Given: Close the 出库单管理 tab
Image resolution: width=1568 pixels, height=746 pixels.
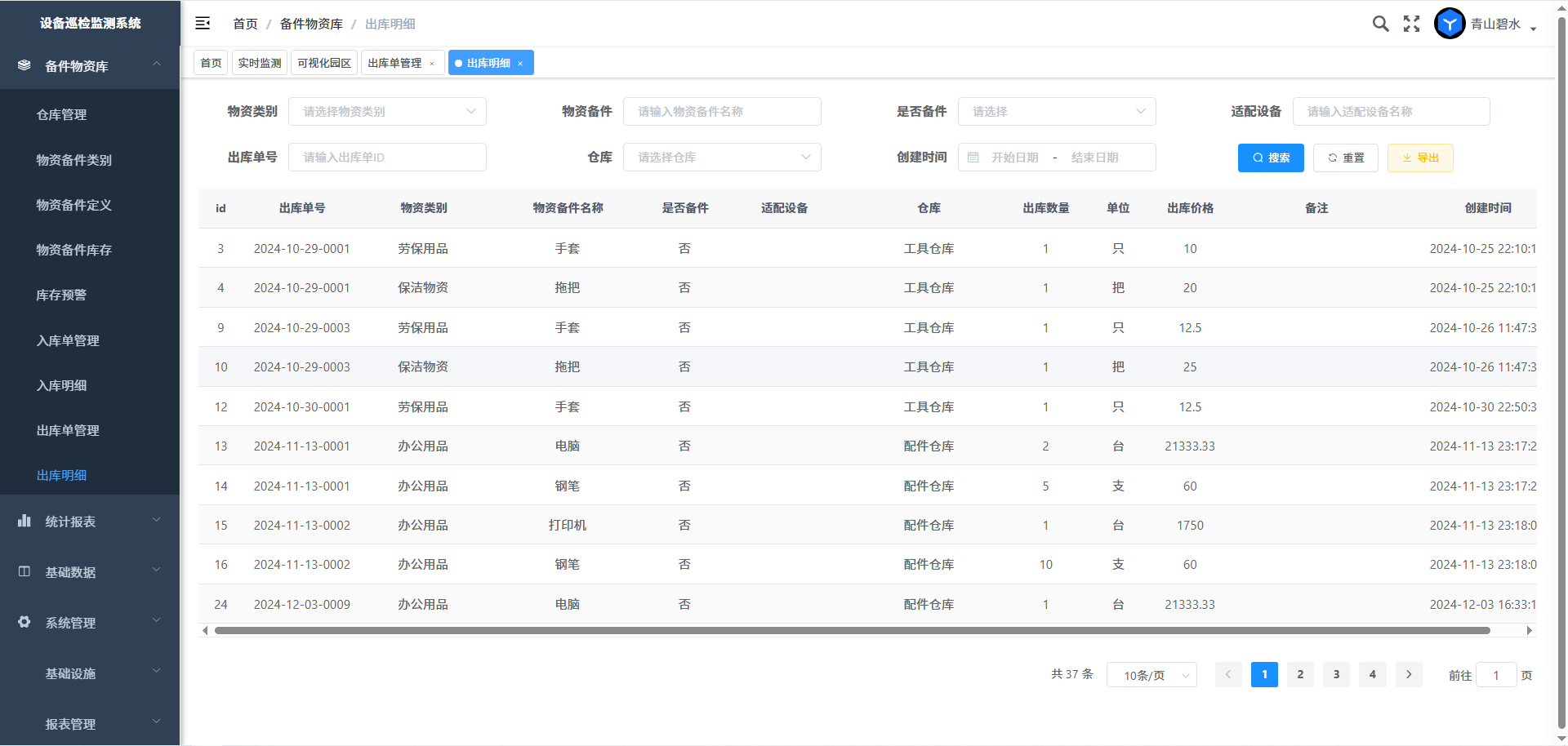Looking at the screenshot, I should pyautogui.click(x=432, y=64).
